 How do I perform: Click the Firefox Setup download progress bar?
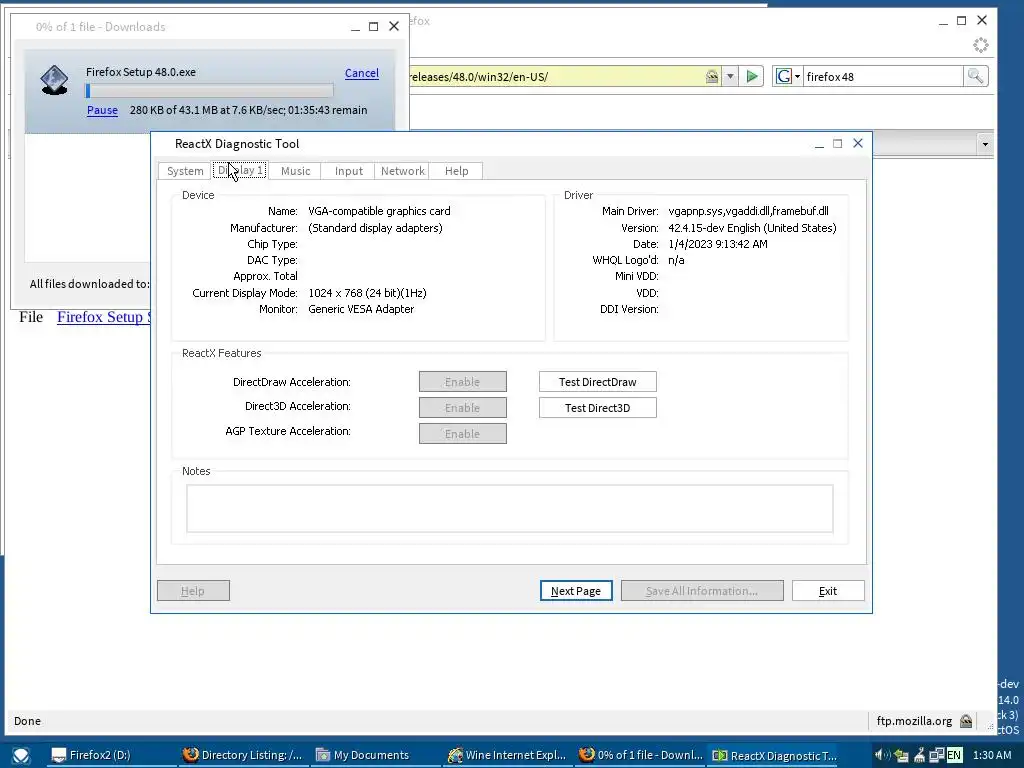pyautogui.click(x=209, y=91)
